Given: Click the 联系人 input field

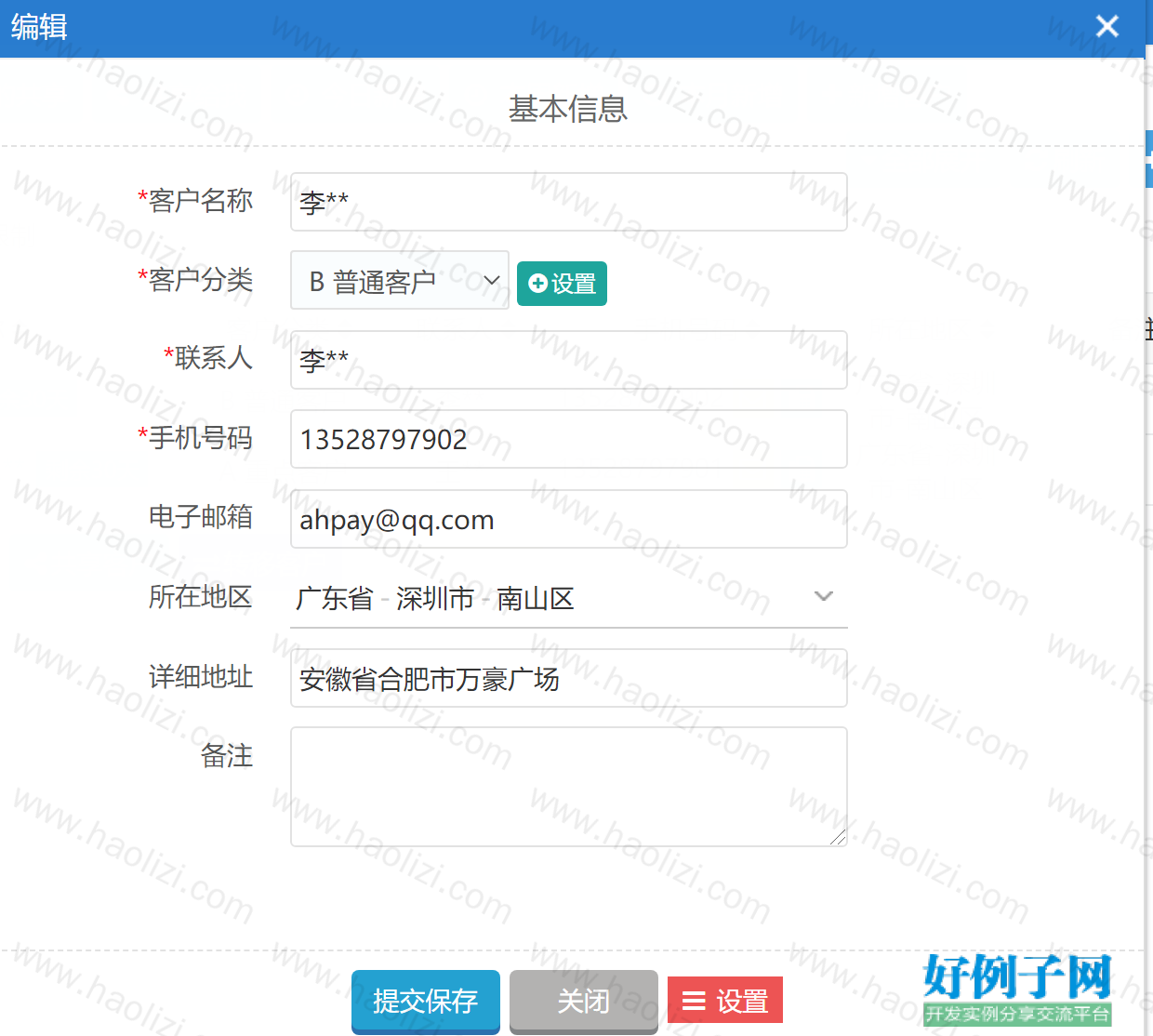Looking at the screenshot, I should [568, 360].
